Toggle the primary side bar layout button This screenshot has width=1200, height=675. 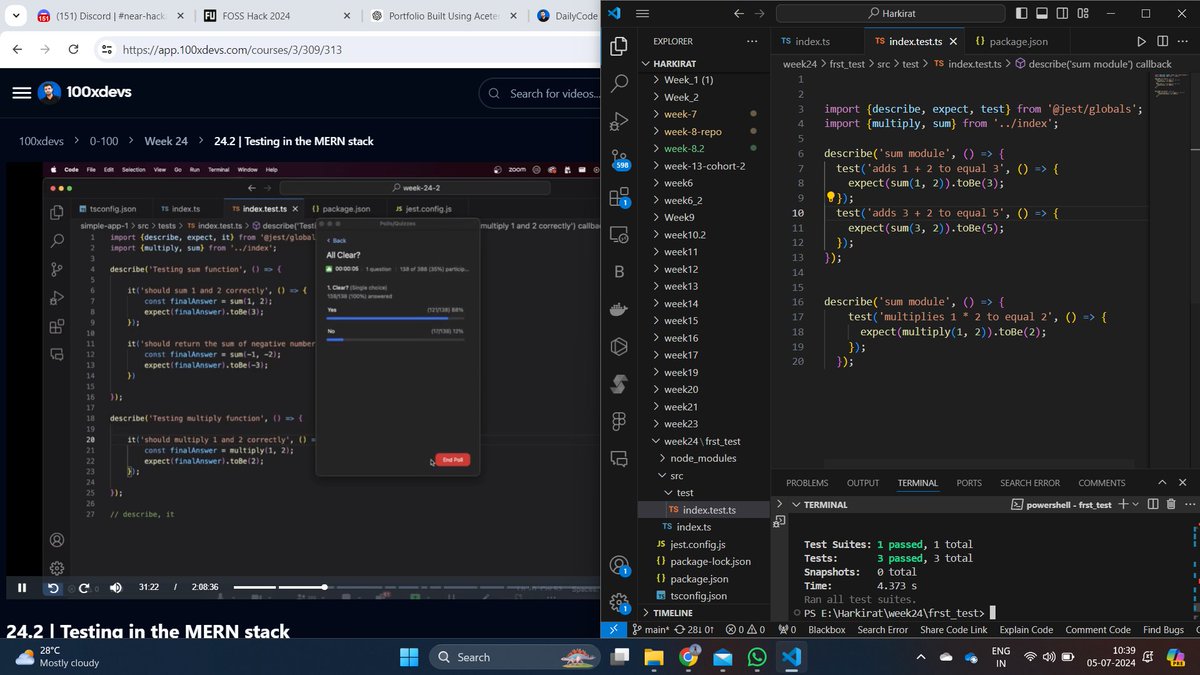[1022, 13]
